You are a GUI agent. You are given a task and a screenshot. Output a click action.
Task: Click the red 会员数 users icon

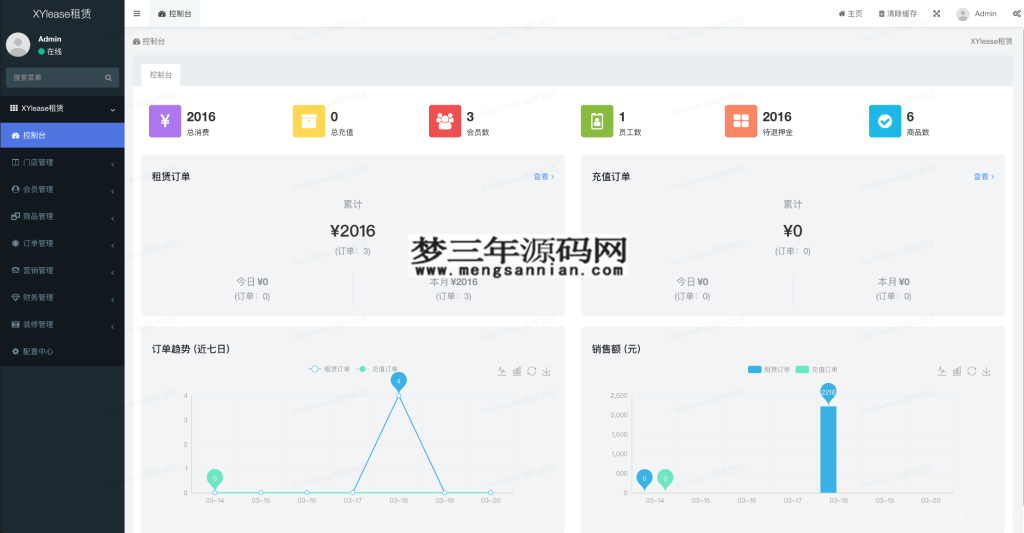tap(445, 121)
